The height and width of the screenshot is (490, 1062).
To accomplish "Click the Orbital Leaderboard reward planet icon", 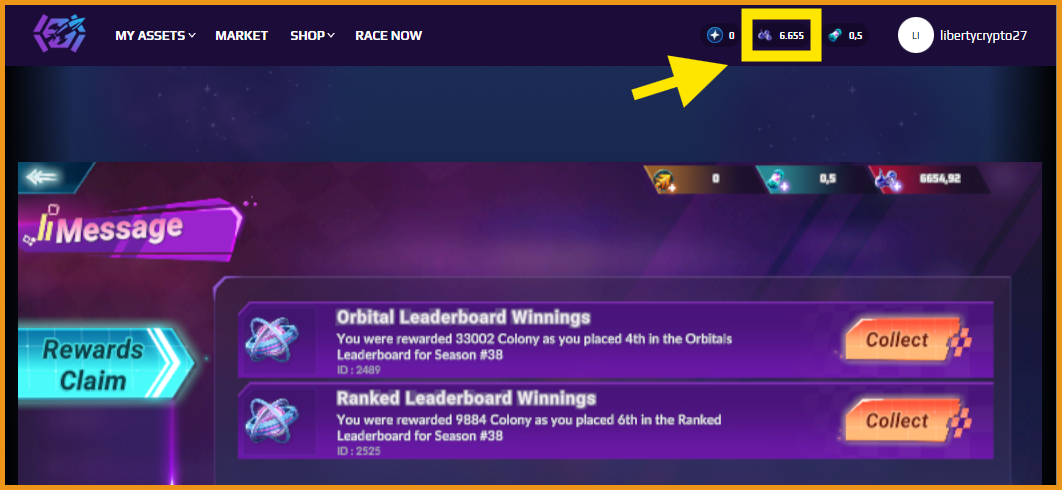I will [271, 340].
